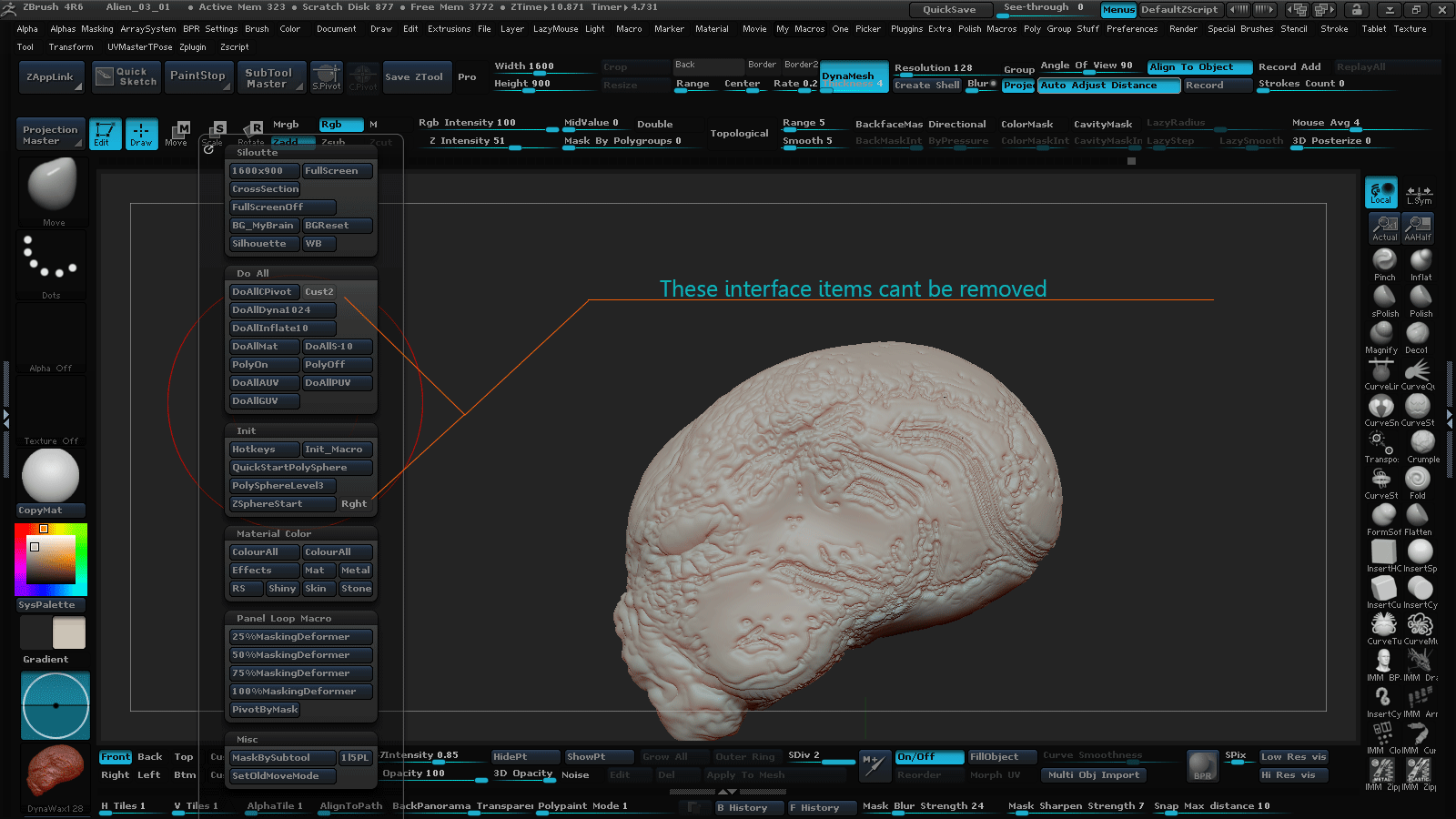Collapse the Do All section
The height and width of the screenshot is (819, 1456).
[x=253, y=273]
